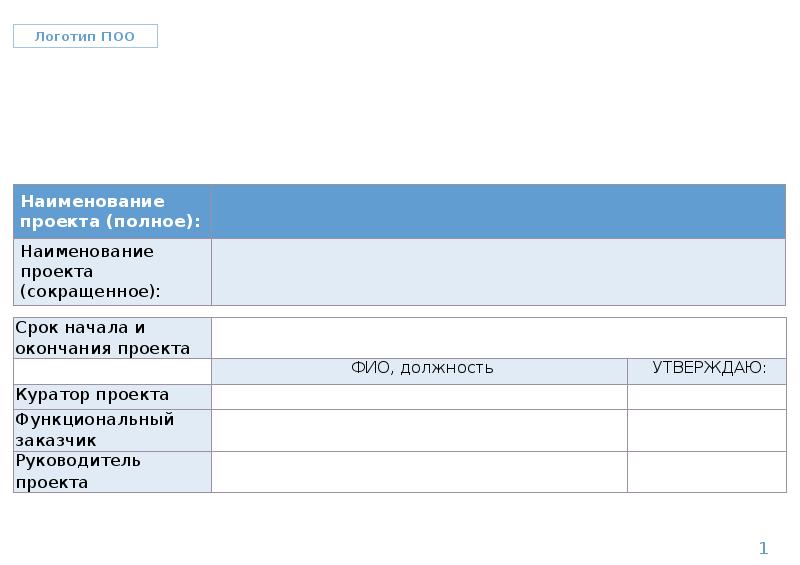Select the 'Срок начала и окончания проекта' label
Image resolution: width=800 pixels, height=565 pixels.
tap(111, 338)
